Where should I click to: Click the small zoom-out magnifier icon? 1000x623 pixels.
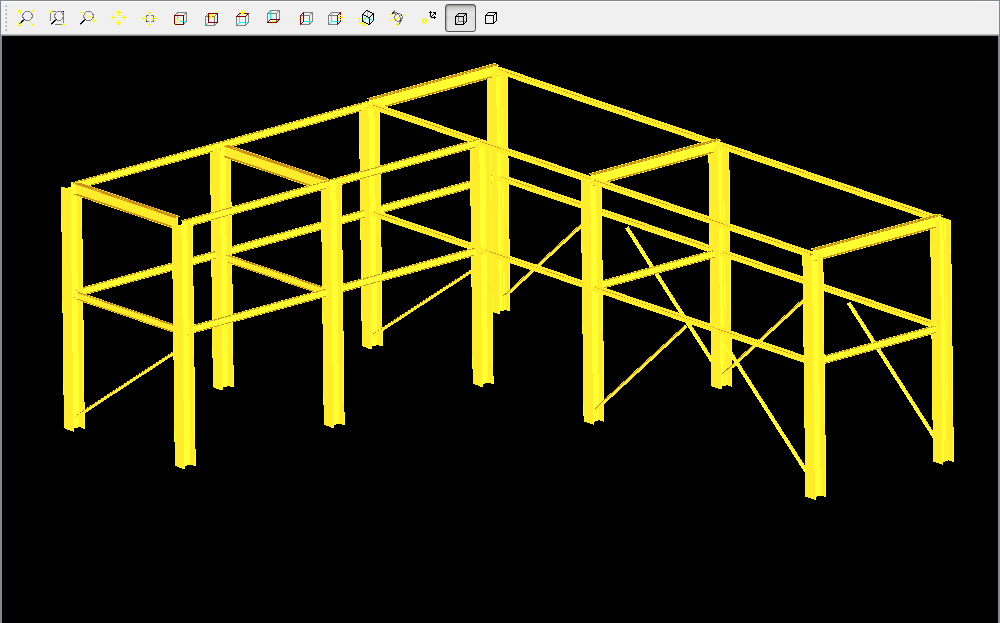87,18
